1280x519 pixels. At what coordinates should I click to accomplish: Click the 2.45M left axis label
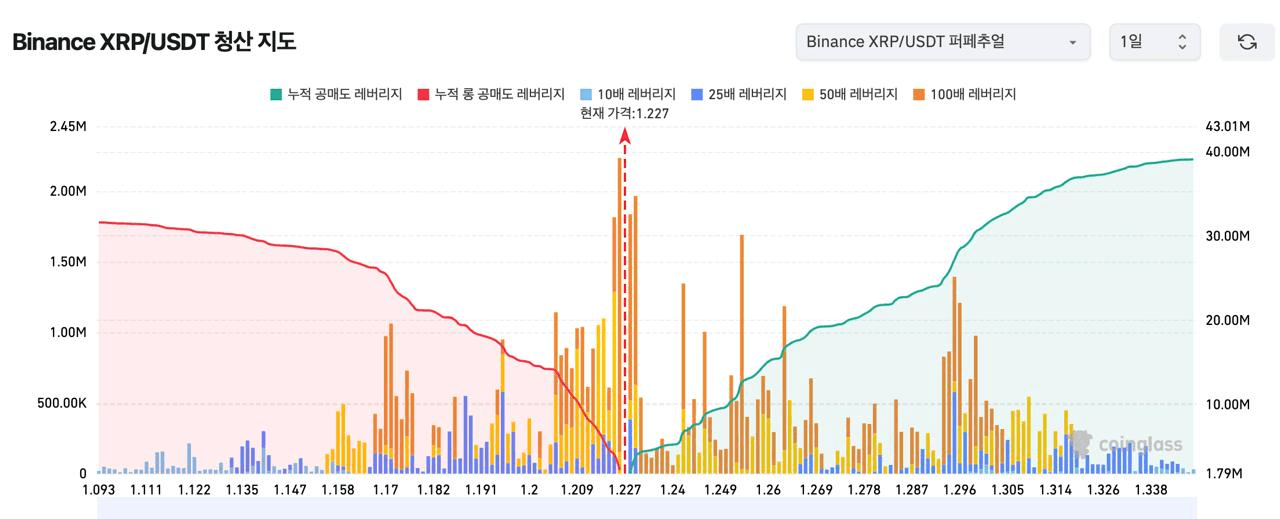pos(67,126)
